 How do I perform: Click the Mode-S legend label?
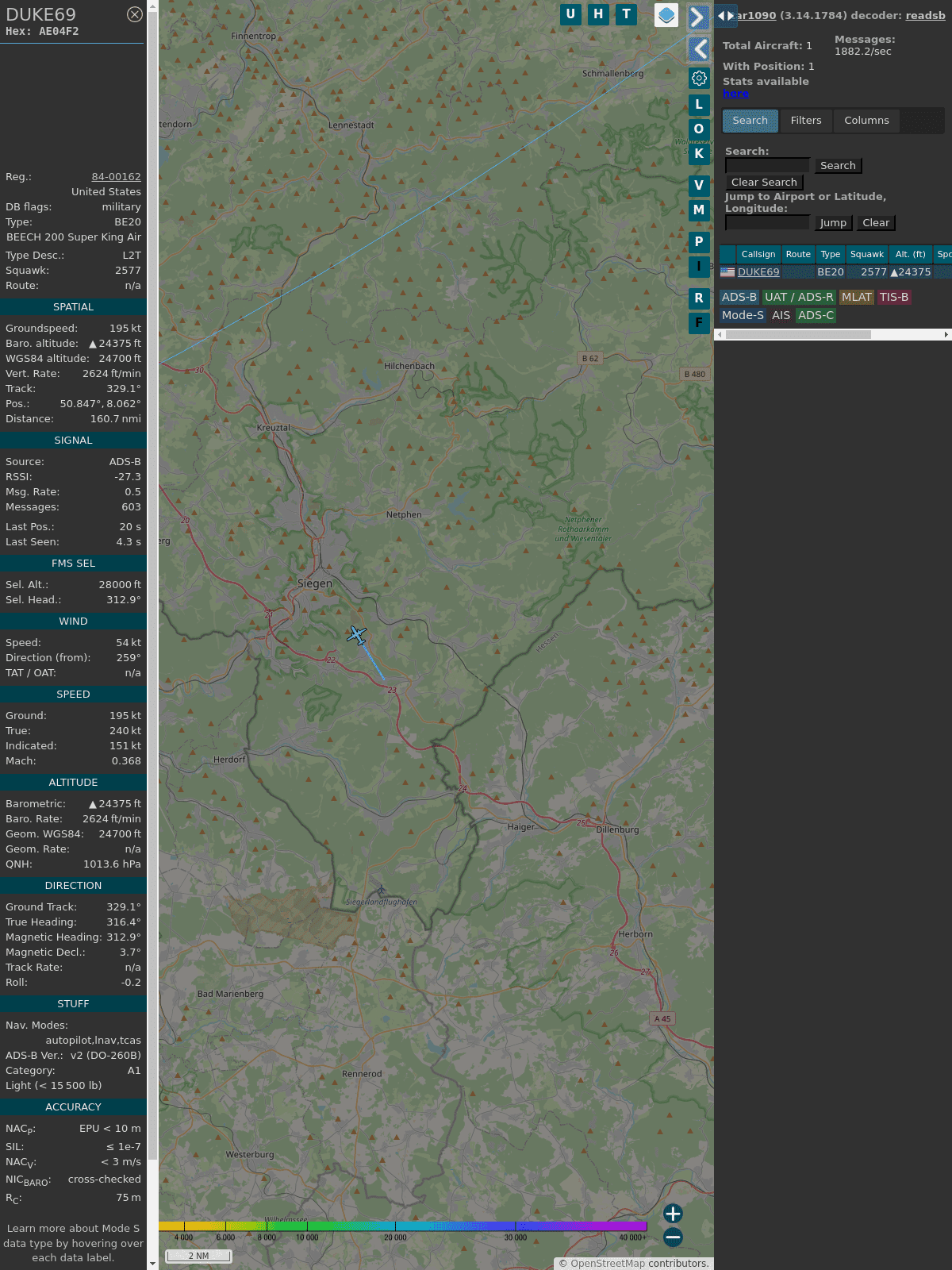click(x=743, y=315)
